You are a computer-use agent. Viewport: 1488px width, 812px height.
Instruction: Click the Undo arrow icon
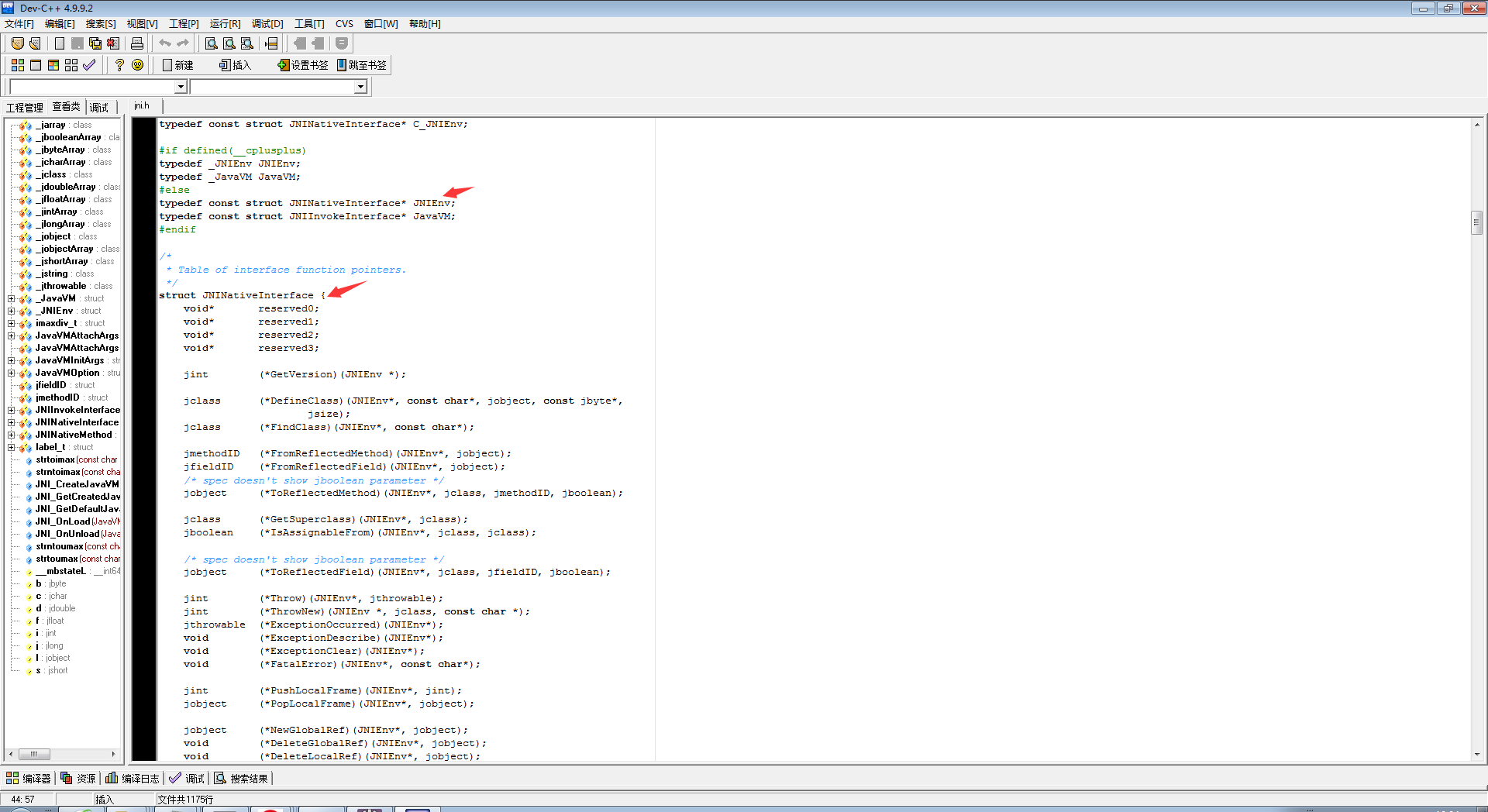[x=165, y=43]
